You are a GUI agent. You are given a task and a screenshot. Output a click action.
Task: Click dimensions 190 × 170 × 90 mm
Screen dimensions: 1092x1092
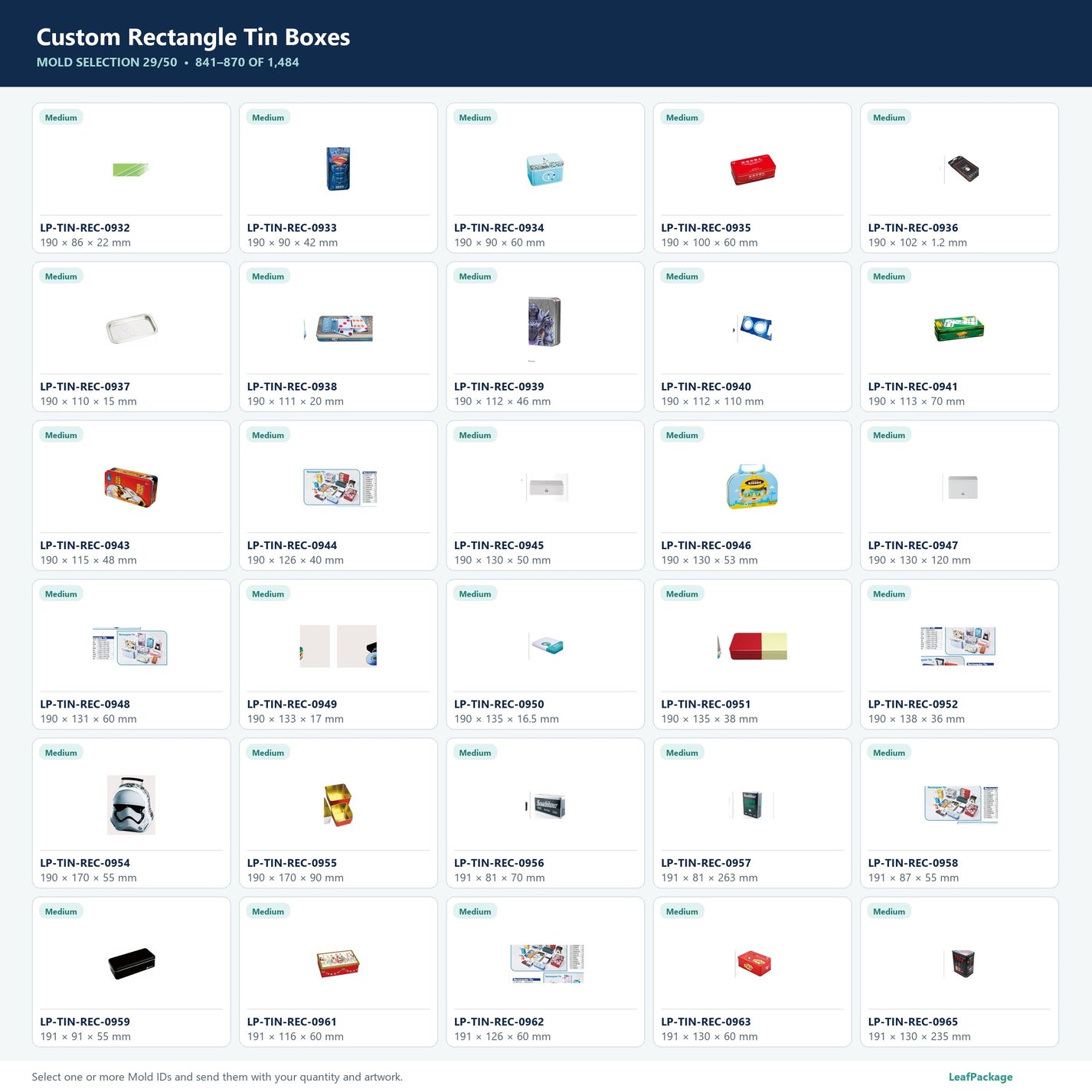[x=296, y=878]
